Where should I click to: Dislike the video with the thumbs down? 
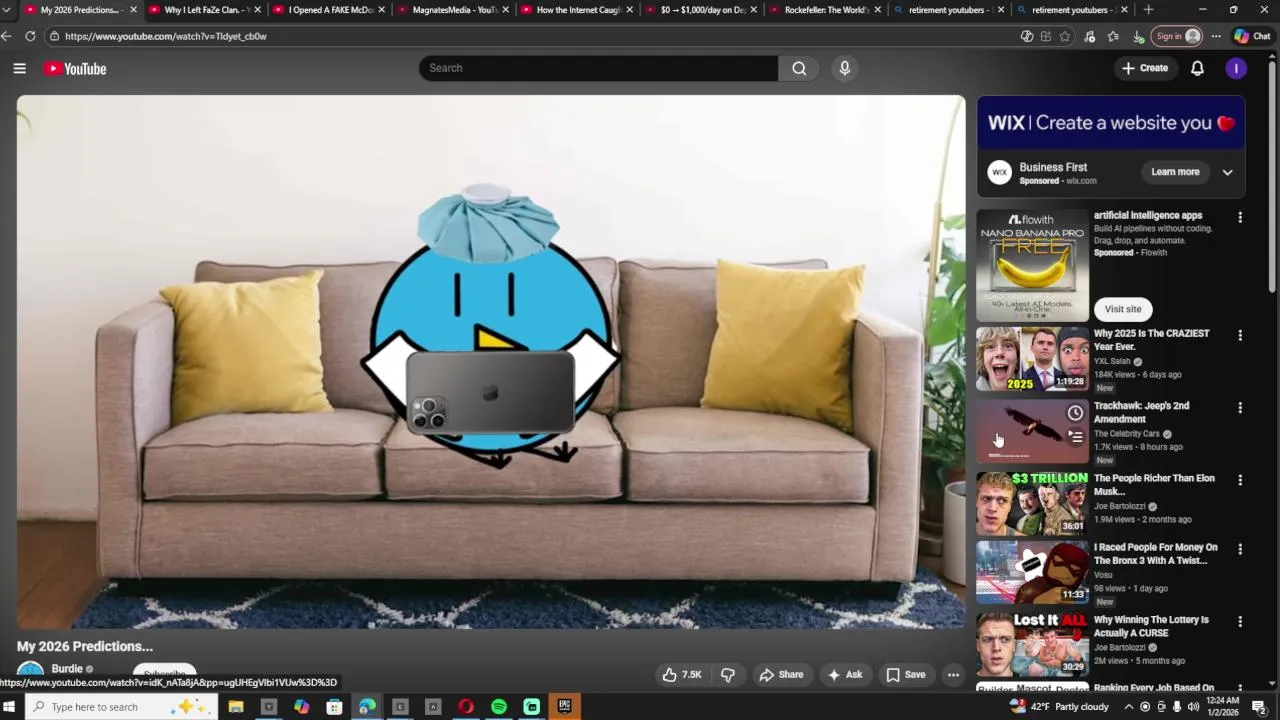tap(728, 675)
